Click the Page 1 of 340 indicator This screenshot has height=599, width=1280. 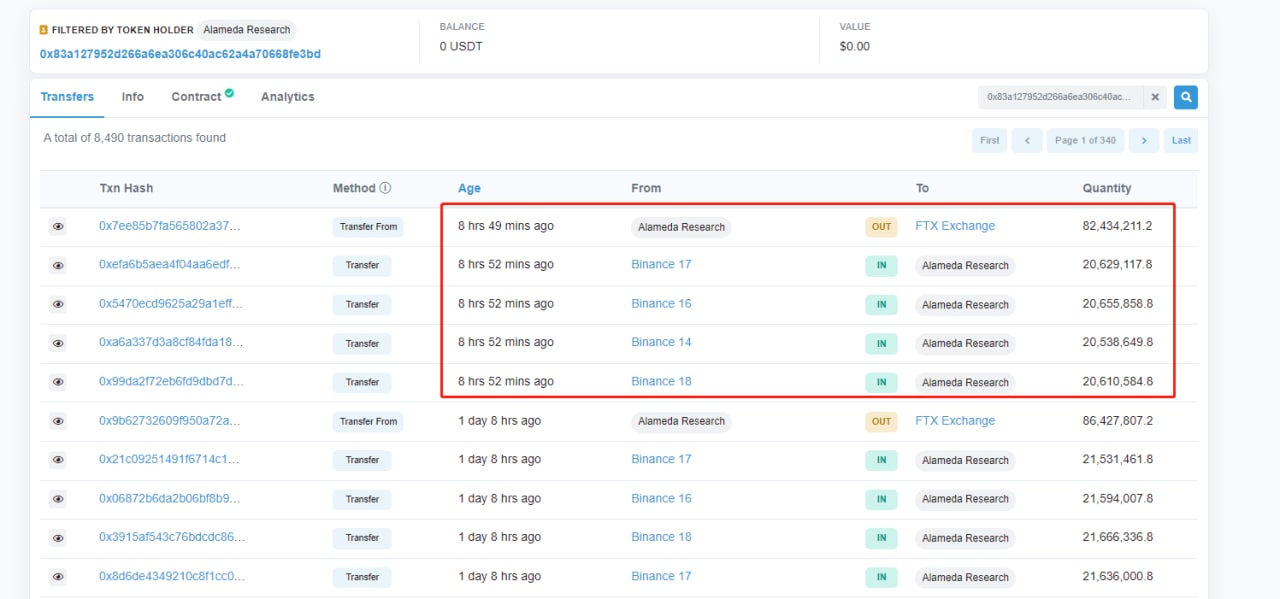tap(1085, 141)
